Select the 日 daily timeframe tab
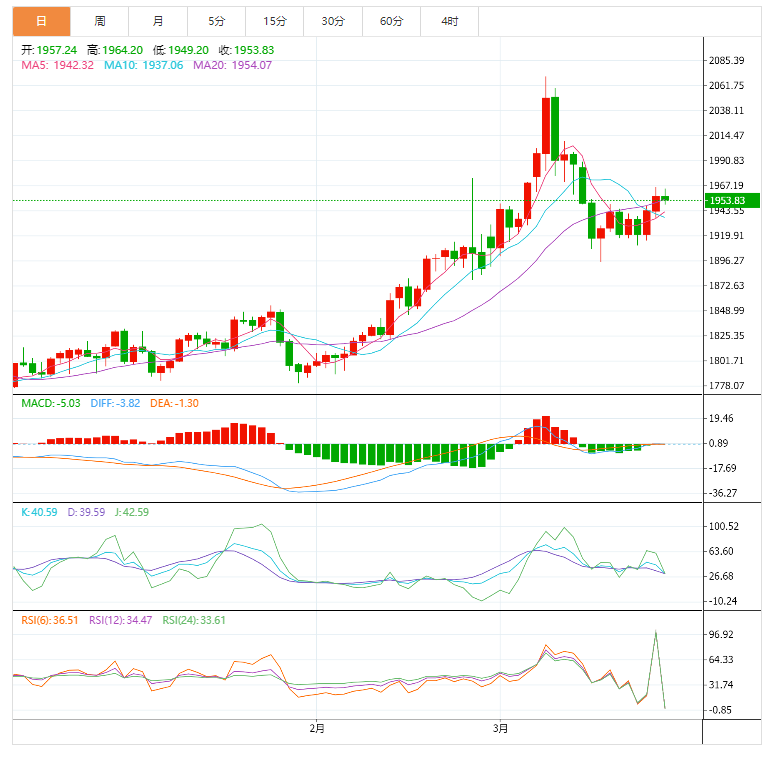The width and height of the screenshot is (773, 758). coord(41,21)
